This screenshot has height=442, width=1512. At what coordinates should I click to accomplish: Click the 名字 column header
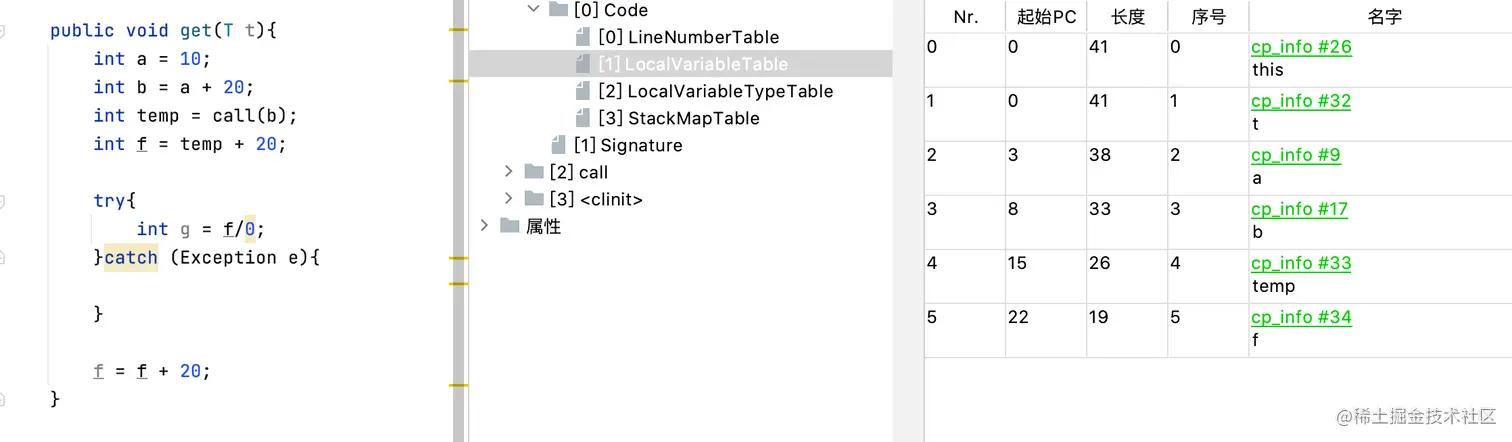pyautogui.click(x=1380, y=17)
